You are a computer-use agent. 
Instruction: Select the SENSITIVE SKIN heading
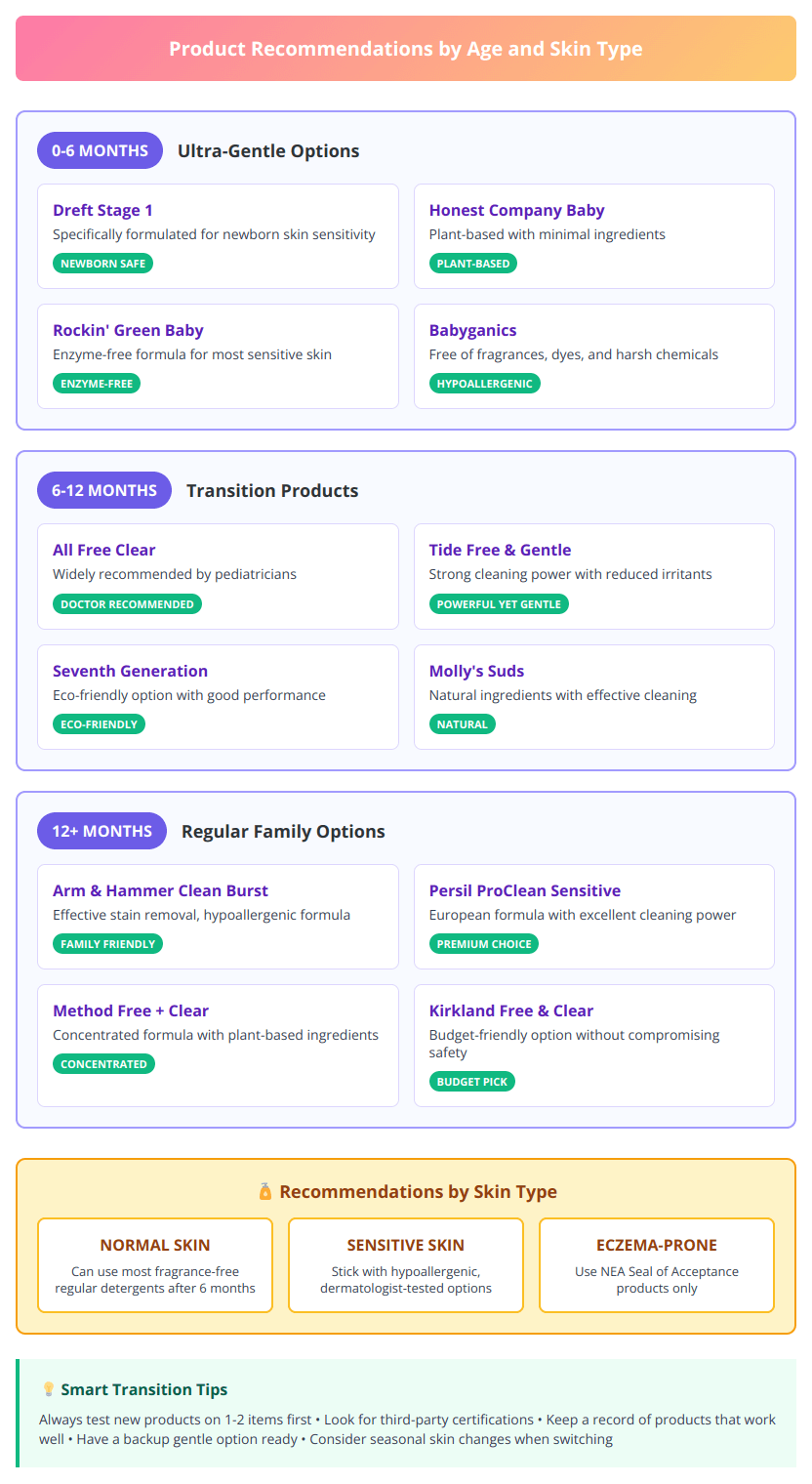point(406,1245)
